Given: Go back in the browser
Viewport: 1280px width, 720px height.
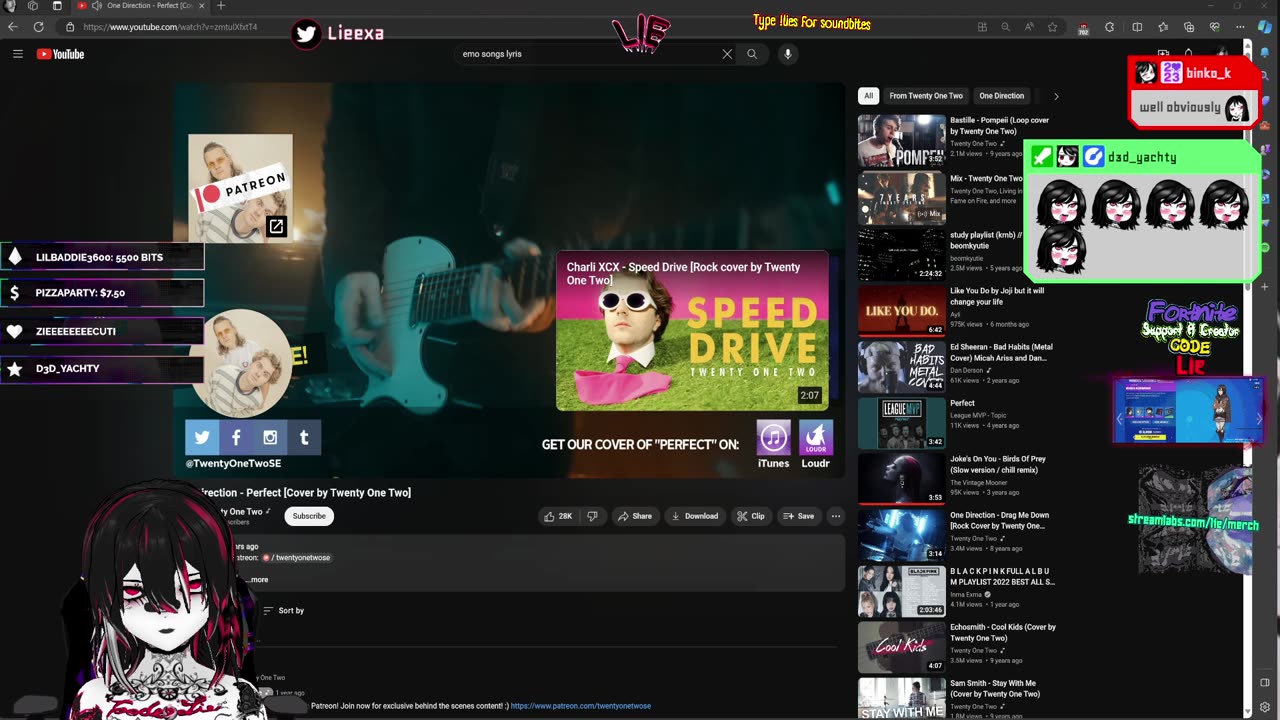Looking at the screenshot, I should [13, 27].
